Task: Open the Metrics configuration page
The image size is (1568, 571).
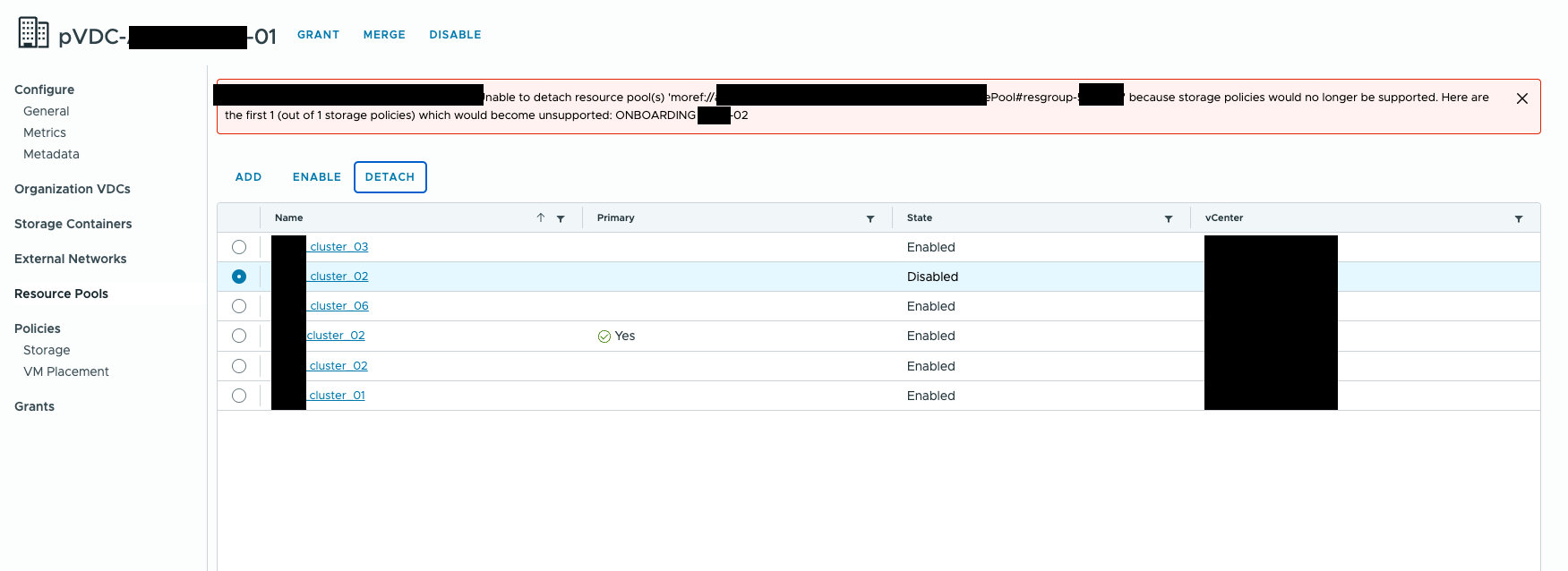Action: tap(45, 132)
